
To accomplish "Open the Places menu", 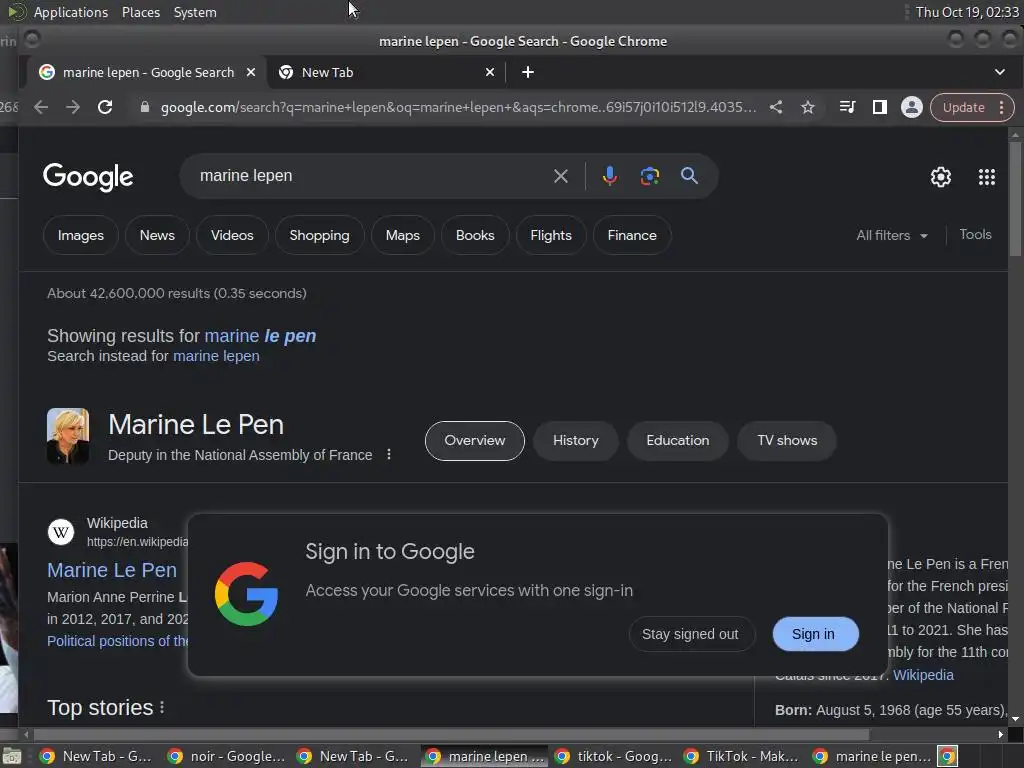I will click(x=140, y=12).
